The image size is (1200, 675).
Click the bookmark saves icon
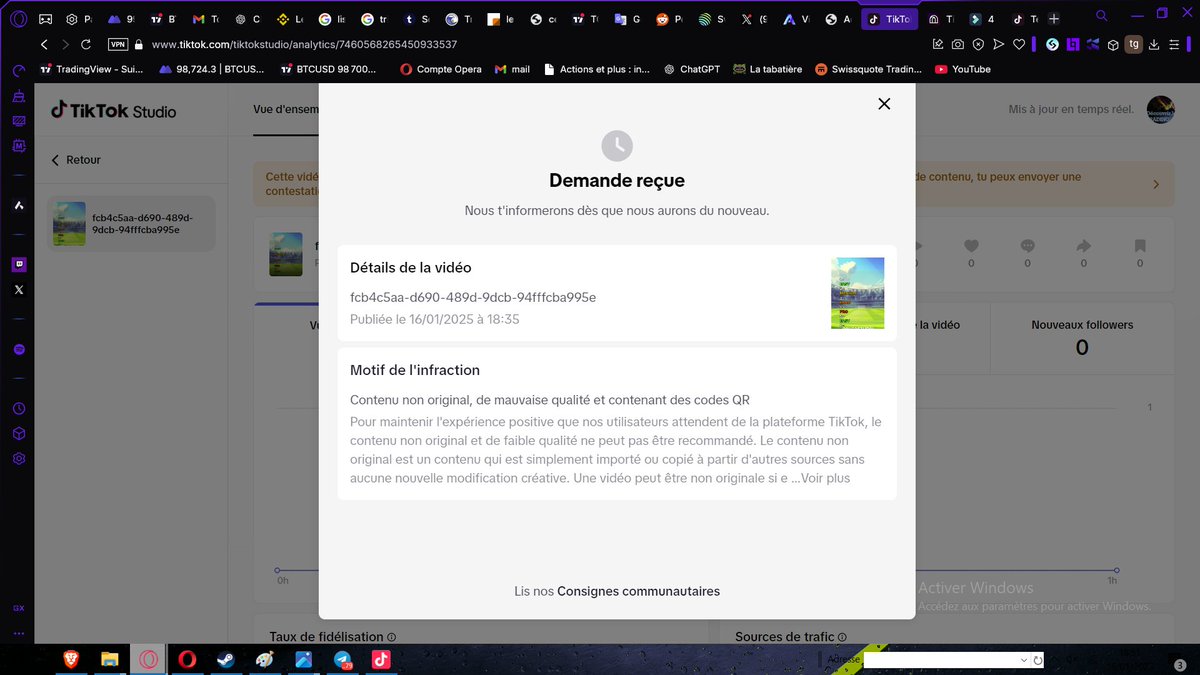[1140, 246]
